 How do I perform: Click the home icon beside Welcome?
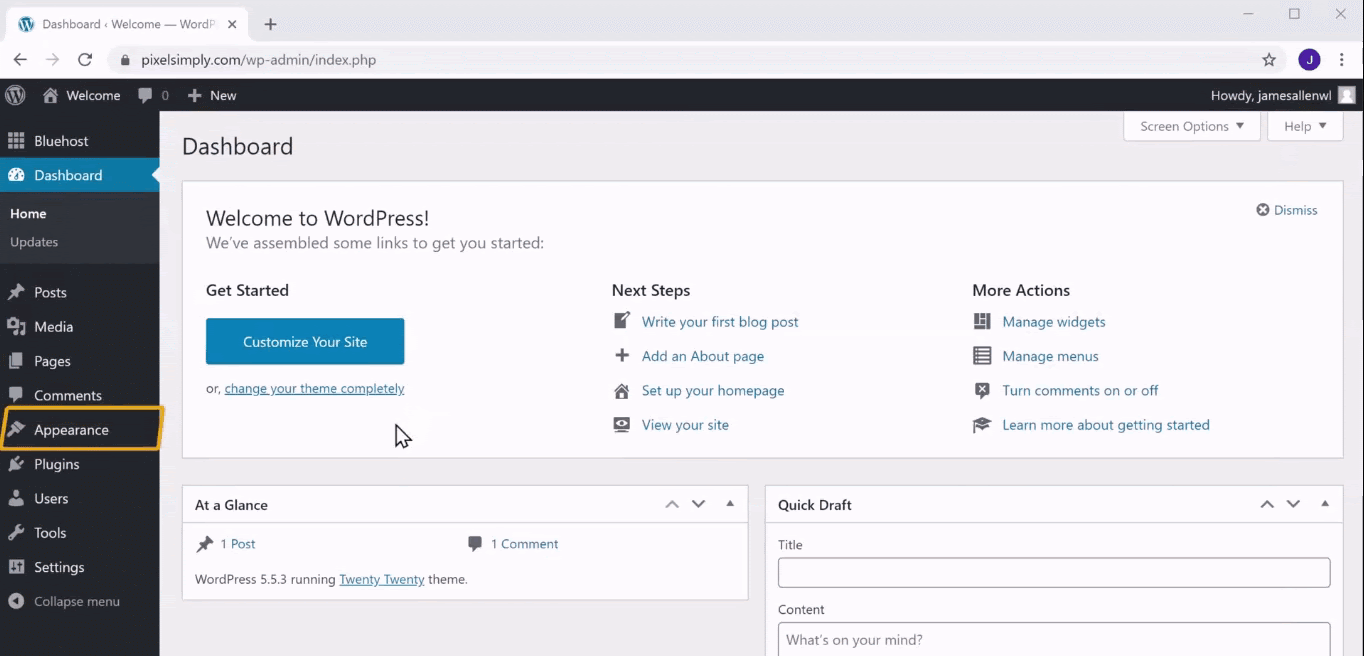(x=50, y=95)
